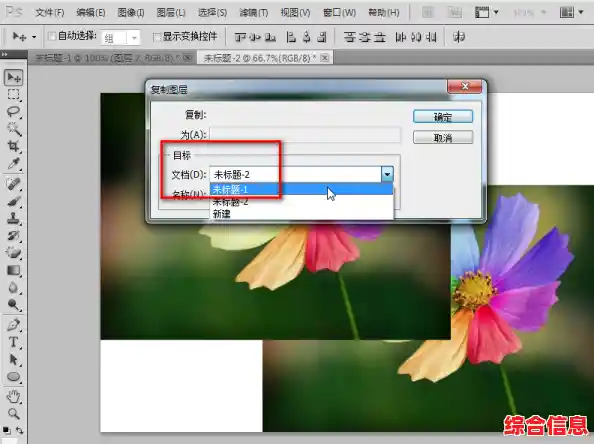Open the 编辑(E) menu

[x=91, y=13]
